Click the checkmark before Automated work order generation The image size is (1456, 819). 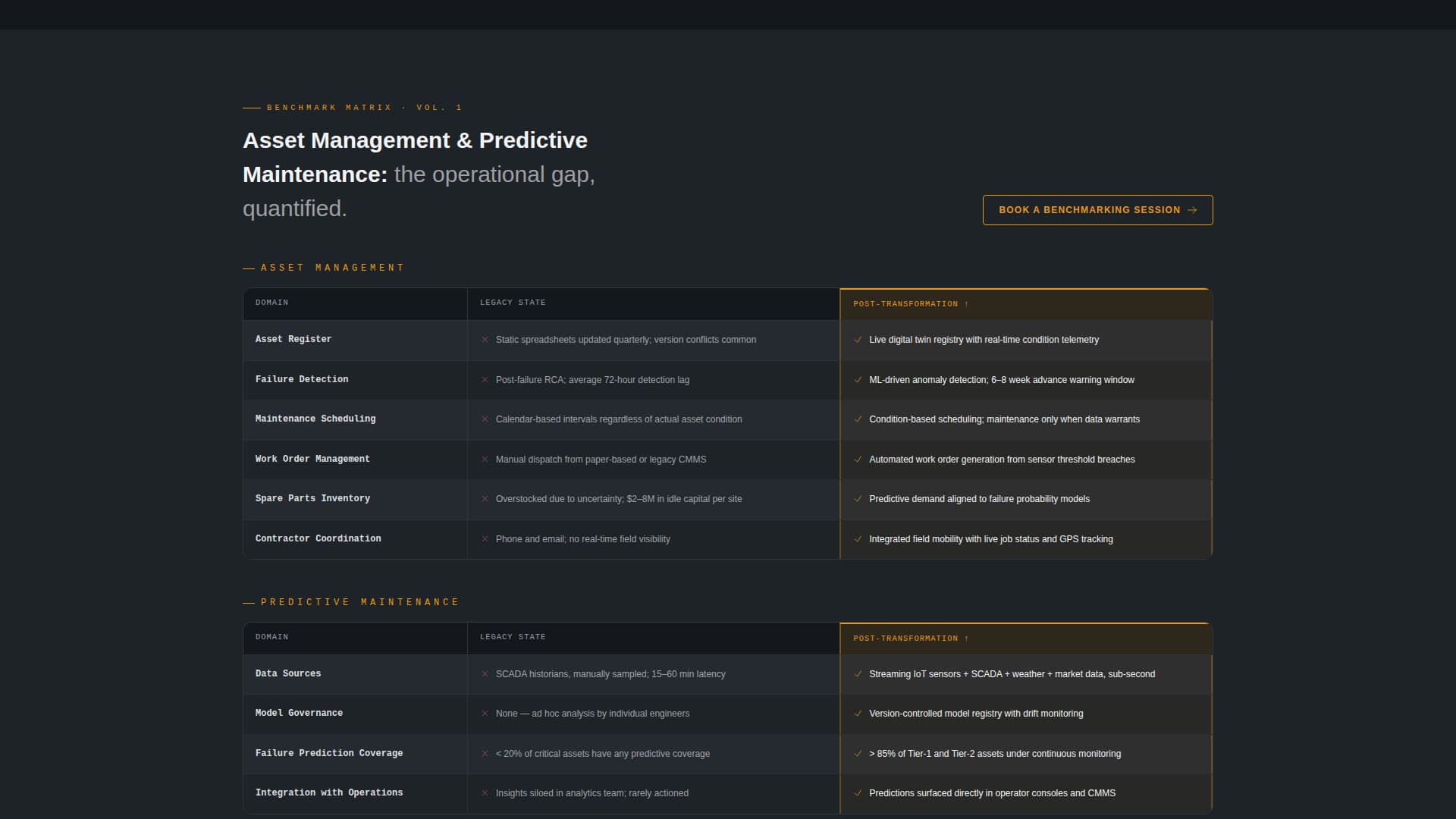[858, 460]
